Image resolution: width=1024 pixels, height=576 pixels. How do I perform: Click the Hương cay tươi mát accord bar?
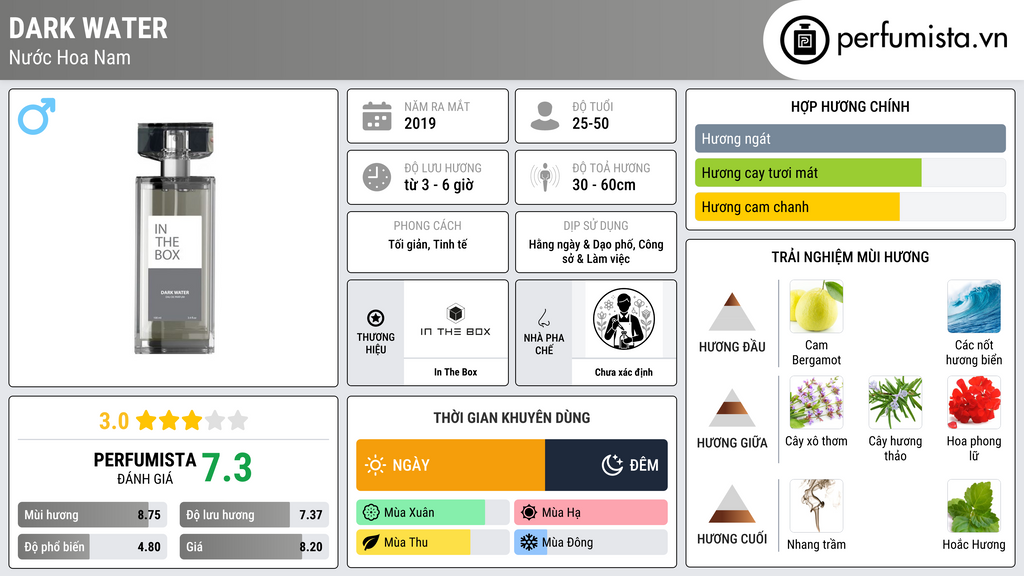pos(850,173)
